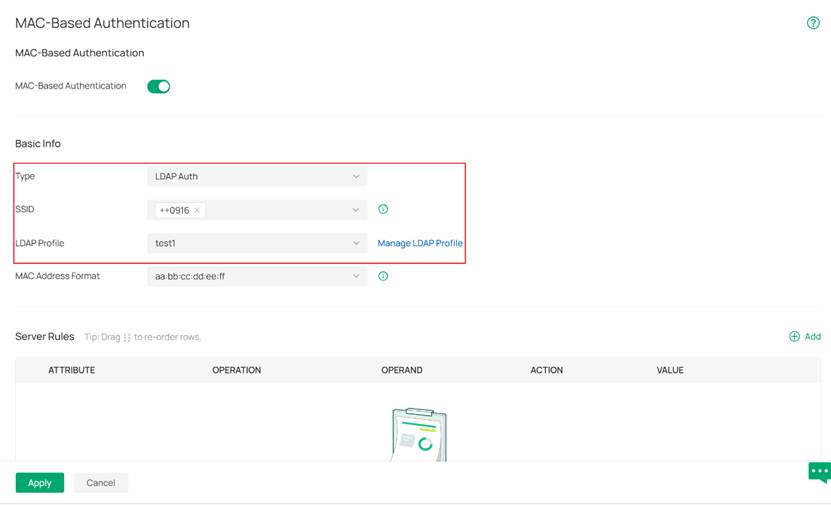Click the drag handle icon in the tip
The width and height of the screenshot is (831, 505).
(127, 338)
